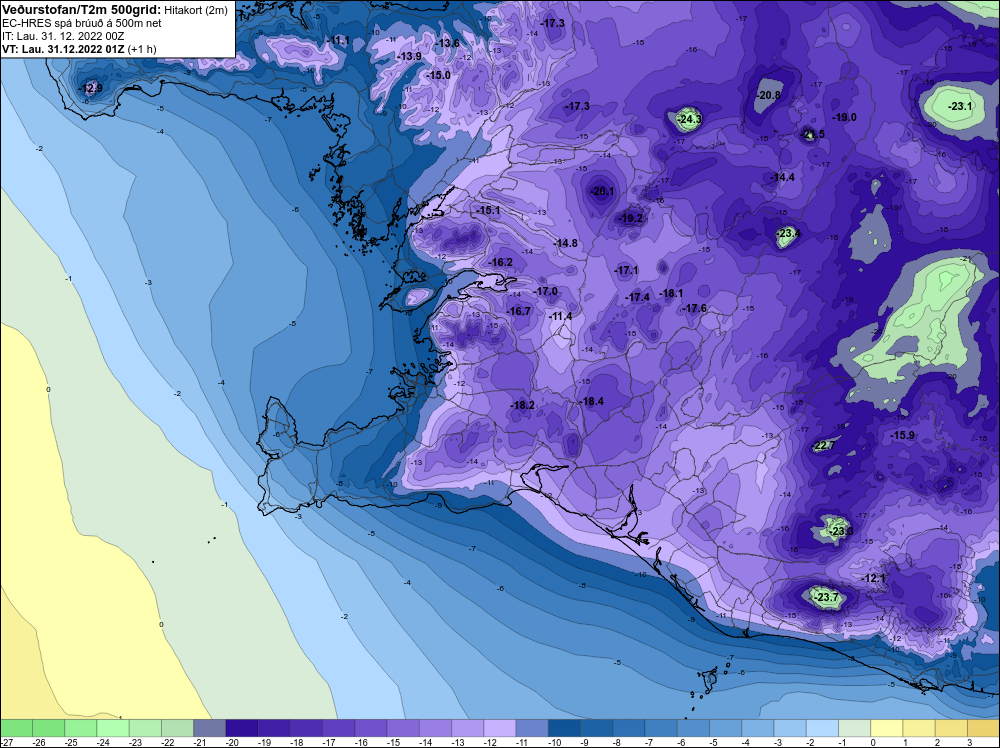Click the -14.4 temperature value
Viewport: 1000px width, 748px height.
coord(783,177)
